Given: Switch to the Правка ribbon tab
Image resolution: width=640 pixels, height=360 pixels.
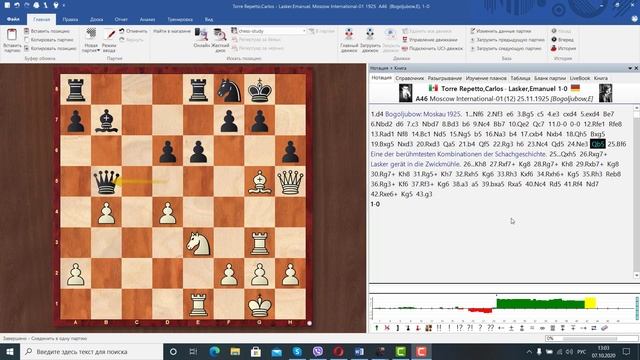Looking at the screenshot, I should [70, 19].
